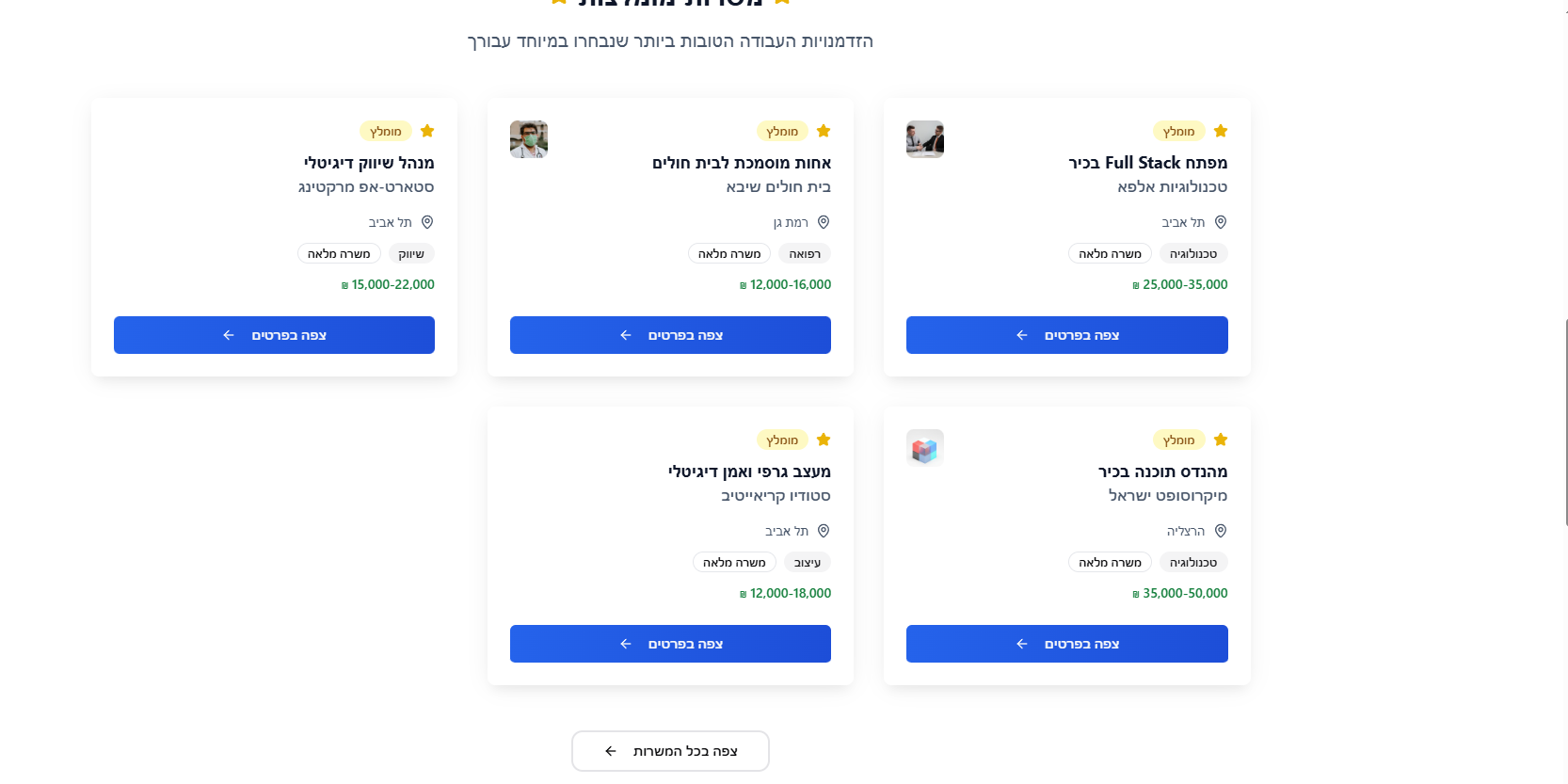Select שיווק category tag
The width and height of the screenshot is (1568, 784).
(x=411, y=253)
